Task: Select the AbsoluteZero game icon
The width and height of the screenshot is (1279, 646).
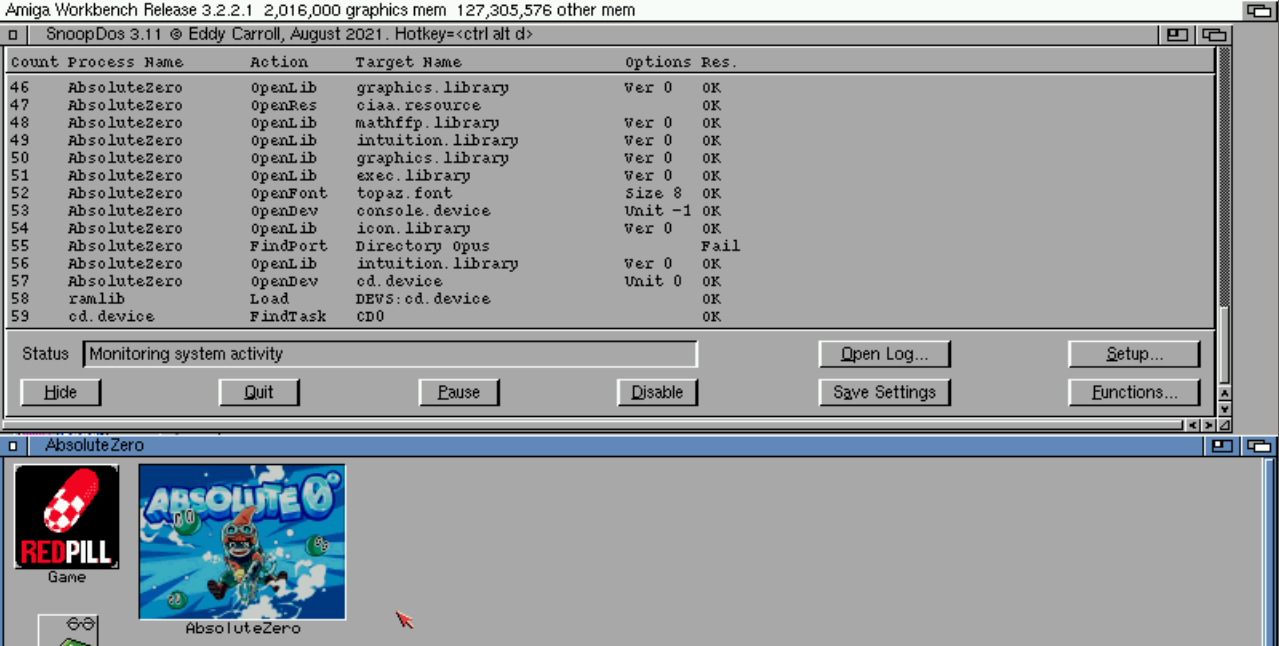Action: pyautogui.click(x=242, y=542)
